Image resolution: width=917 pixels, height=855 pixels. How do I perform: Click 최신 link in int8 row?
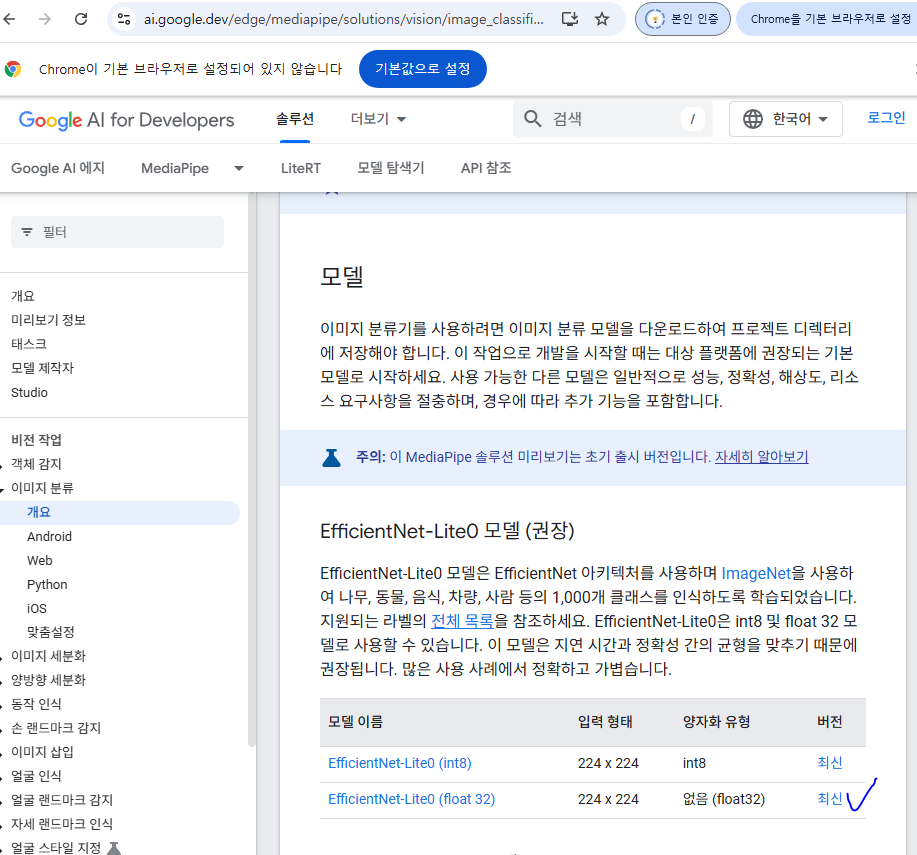829,763
